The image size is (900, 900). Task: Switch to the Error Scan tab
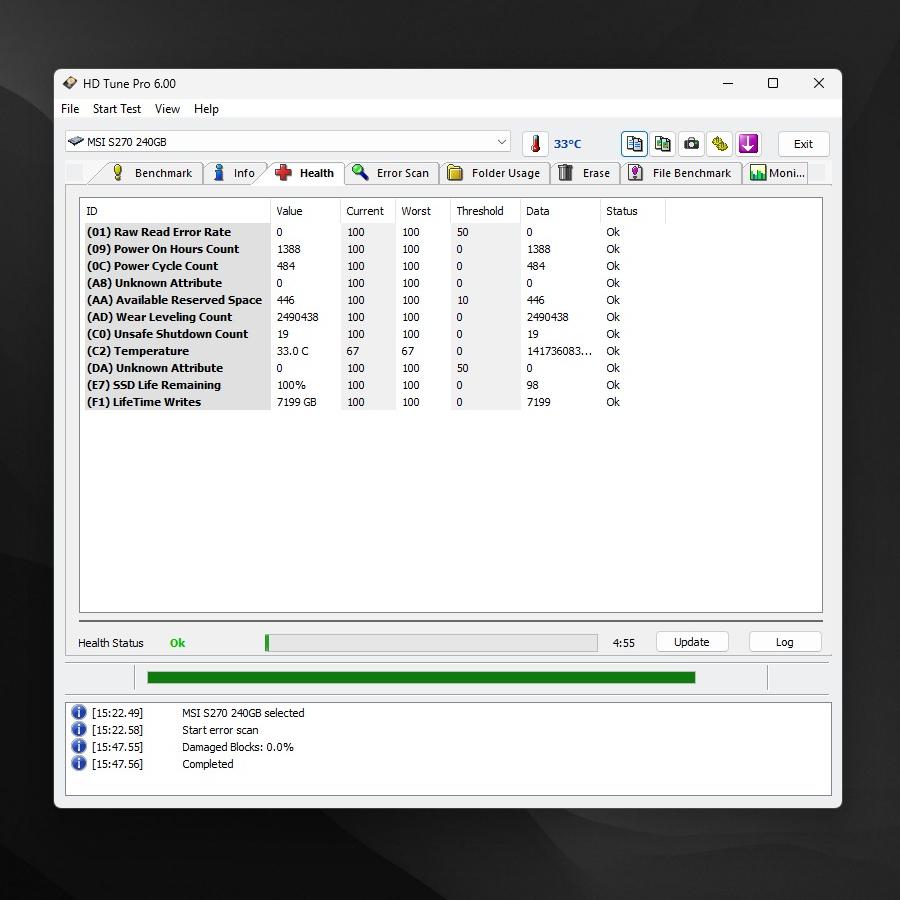(x=391, y=173)
